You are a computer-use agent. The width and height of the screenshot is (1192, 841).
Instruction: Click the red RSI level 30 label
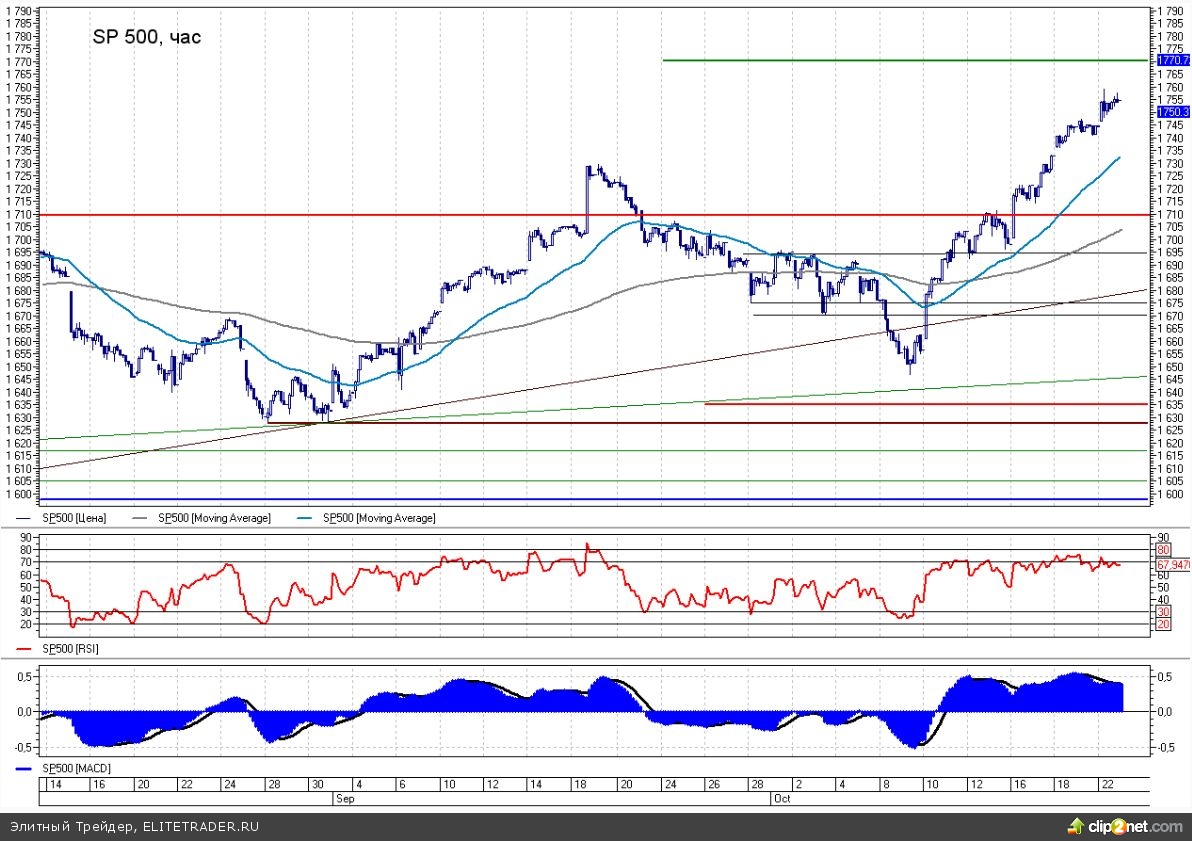click(x=1162, y=611)
